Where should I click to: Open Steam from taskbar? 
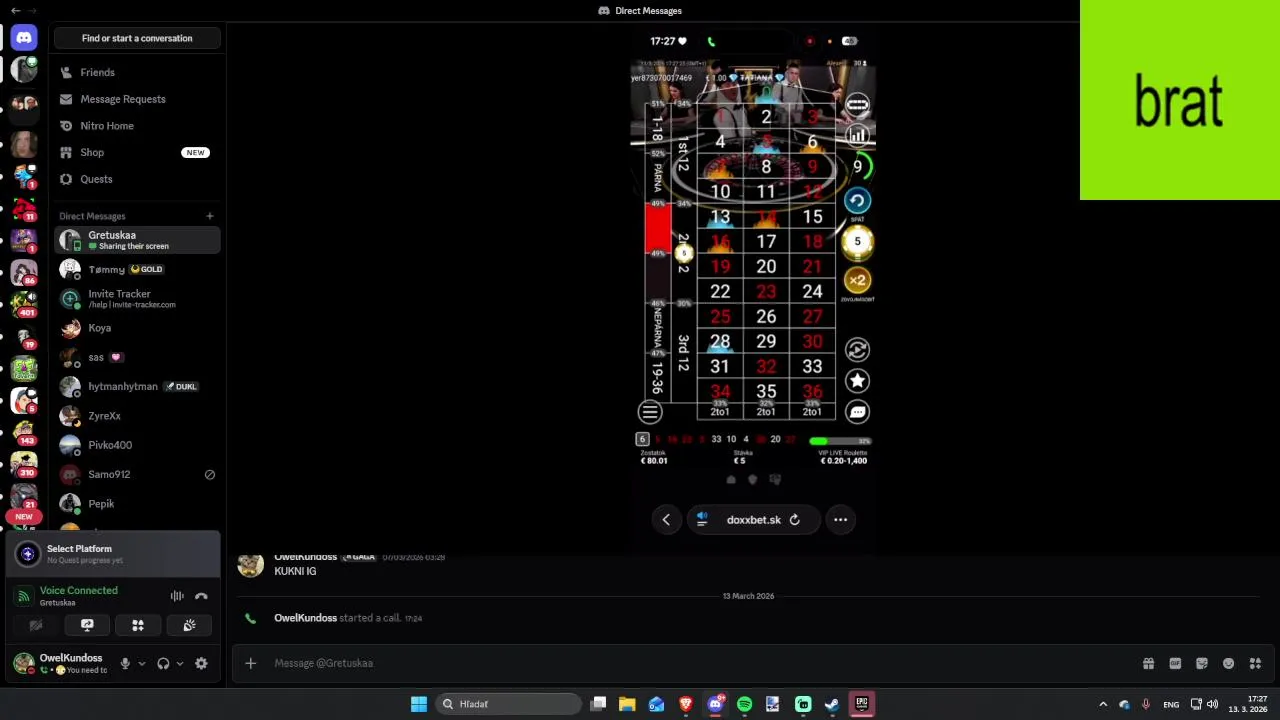[x=831, y=704]
